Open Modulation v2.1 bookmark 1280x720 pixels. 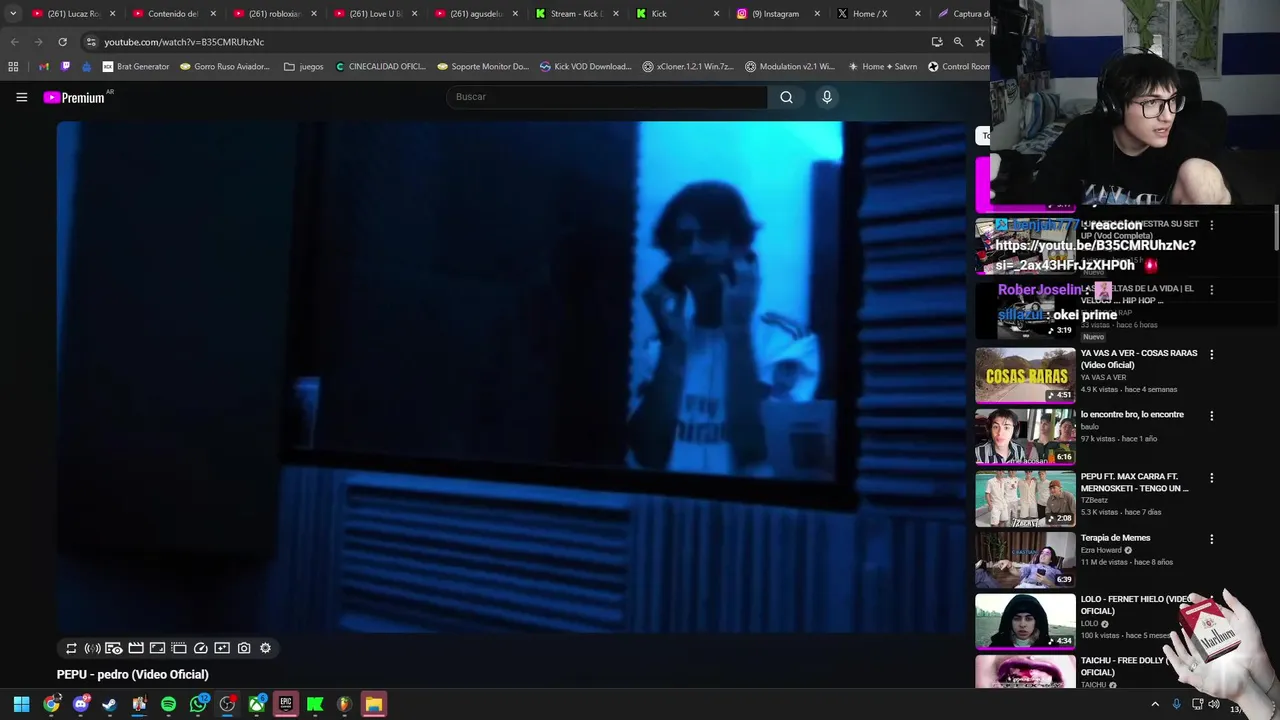click(790, 67)
